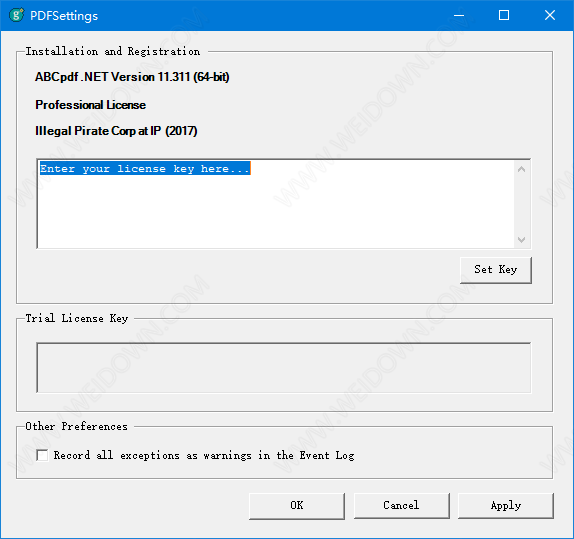This screenshot has height=539, width=574.
Task: Click the Trial License Key field
Action: coord(284,368)
